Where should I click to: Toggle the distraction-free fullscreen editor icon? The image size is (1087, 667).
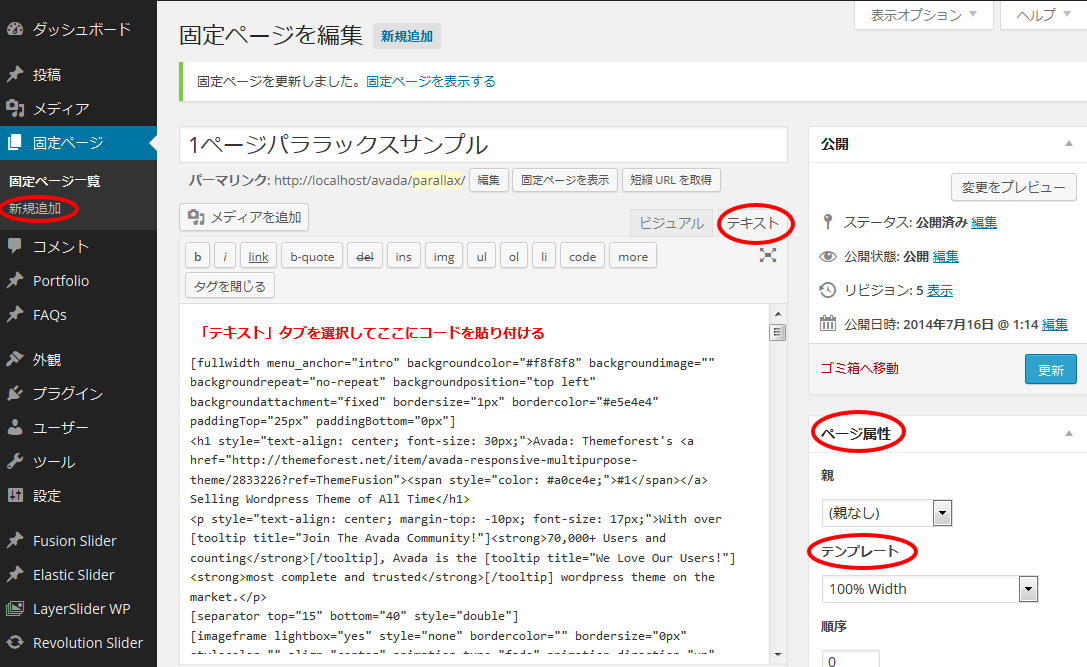pos(768,255)
